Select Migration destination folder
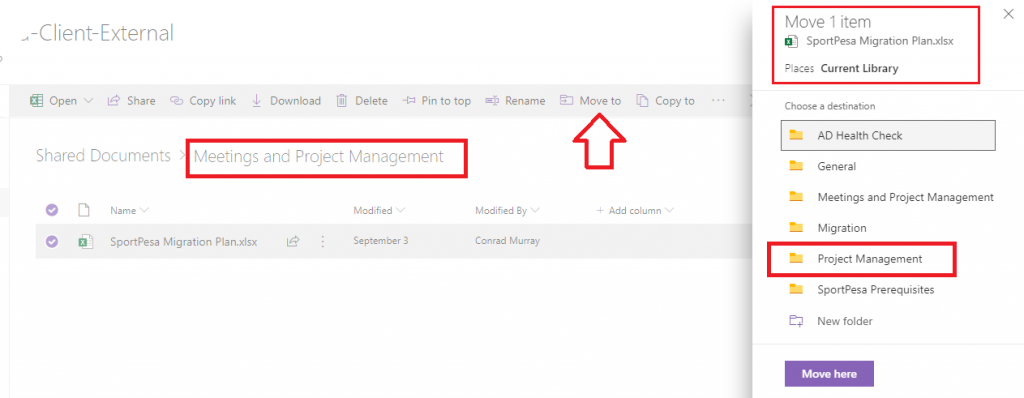This screenshot has height=398, width=1024. pyautogui.click(x=888, y=228)
